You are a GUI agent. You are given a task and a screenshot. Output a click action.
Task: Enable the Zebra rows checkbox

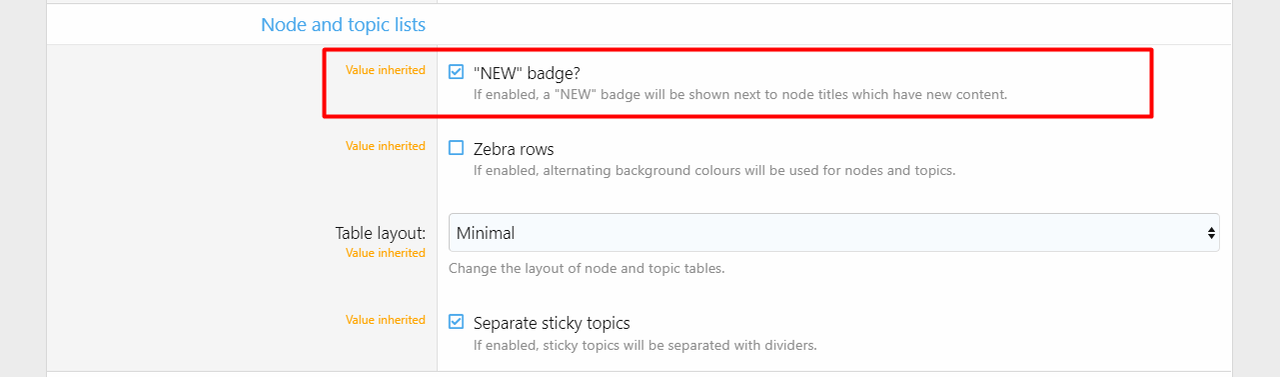(456, 148)
